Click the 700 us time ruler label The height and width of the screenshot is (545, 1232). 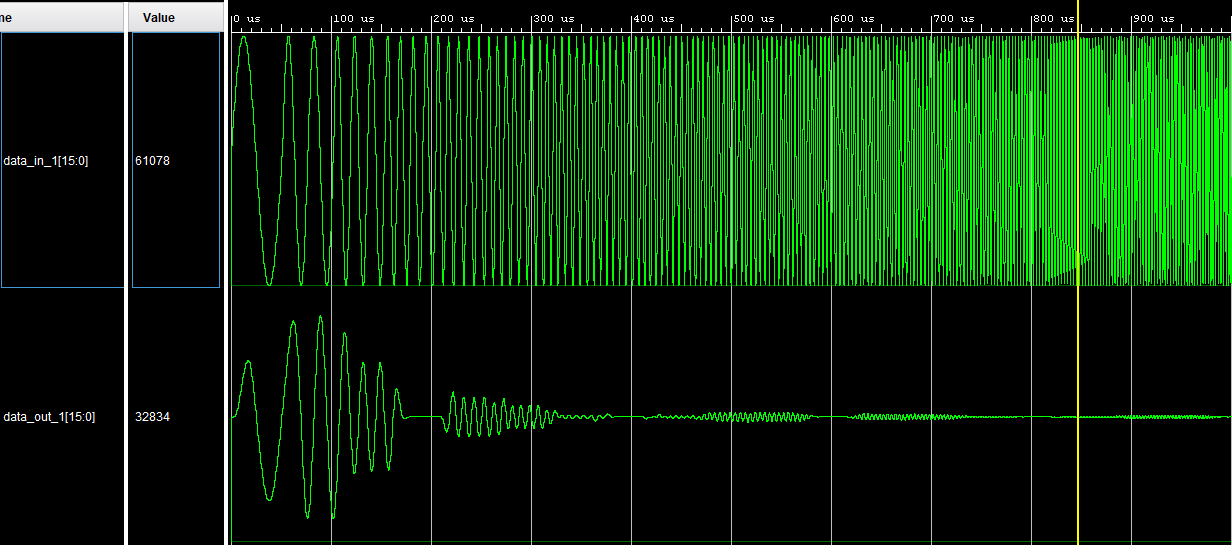click(x=954, y=18)
